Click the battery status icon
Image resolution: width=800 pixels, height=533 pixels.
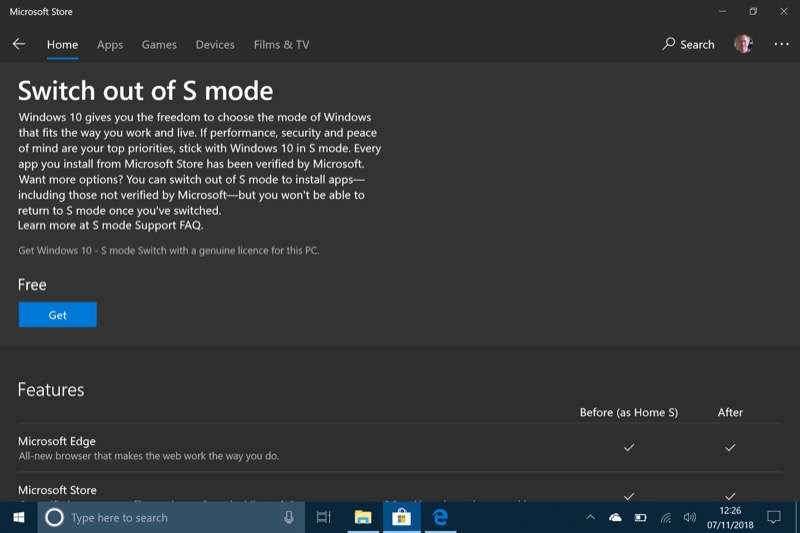point(640,518)
